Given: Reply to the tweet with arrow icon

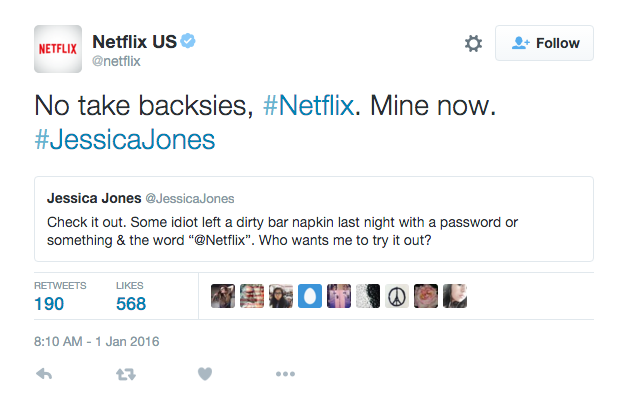Looking at the screenshot, I should pos(44,374).
